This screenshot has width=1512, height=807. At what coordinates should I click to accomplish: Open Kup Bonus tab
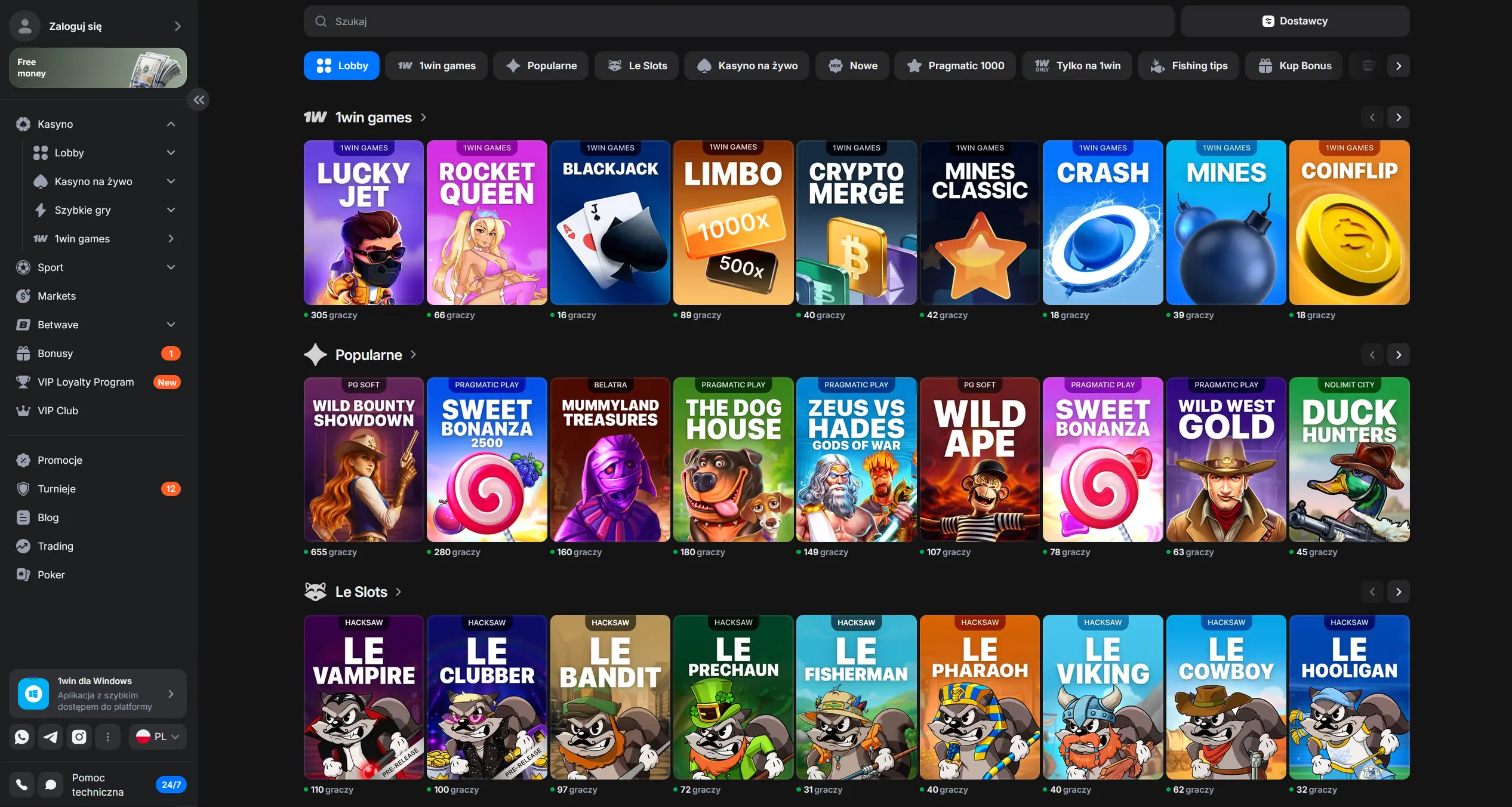[x=1294, y=66]
